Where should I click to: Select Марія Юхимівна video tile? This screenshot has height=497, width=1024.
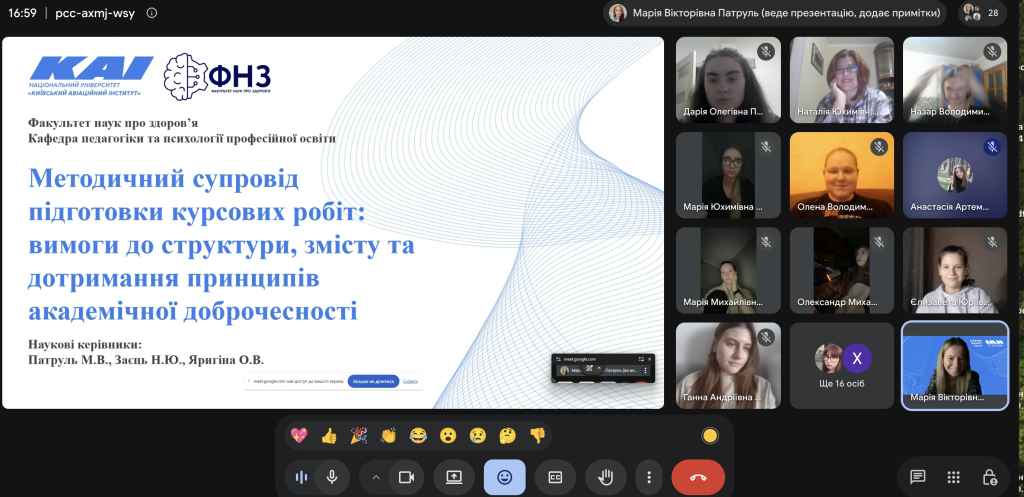pos(728,175)
